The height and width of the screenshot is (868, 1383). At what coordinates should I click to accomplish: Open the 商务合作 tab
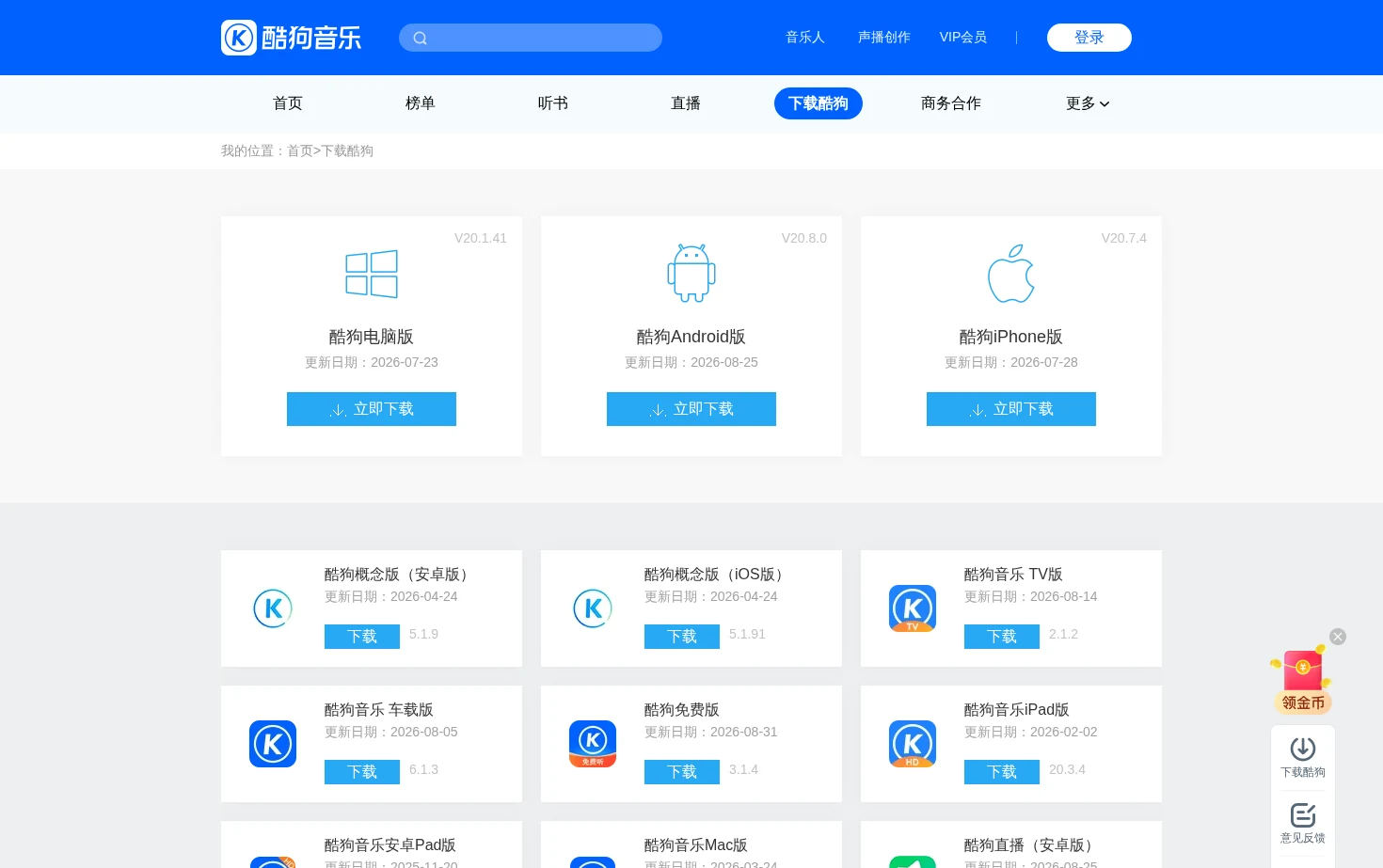(951, 103)
